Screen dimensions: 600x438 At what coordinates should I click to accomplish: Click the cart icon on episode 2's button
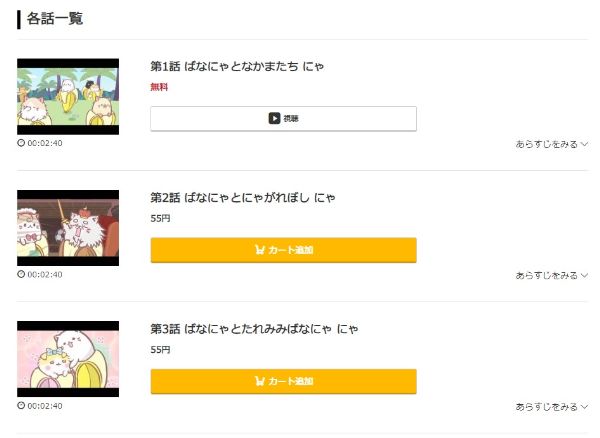click(260, 250)
